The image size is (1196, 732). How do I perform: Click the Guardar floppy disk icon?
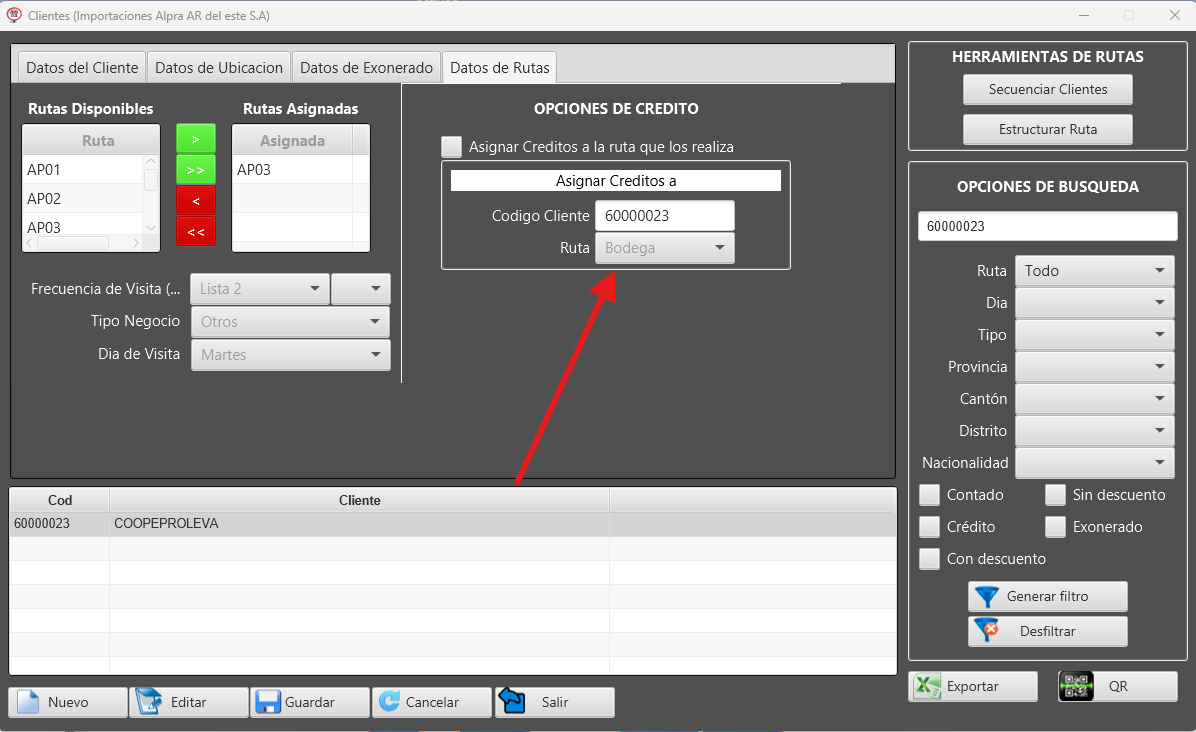click(x=267, y=702)
